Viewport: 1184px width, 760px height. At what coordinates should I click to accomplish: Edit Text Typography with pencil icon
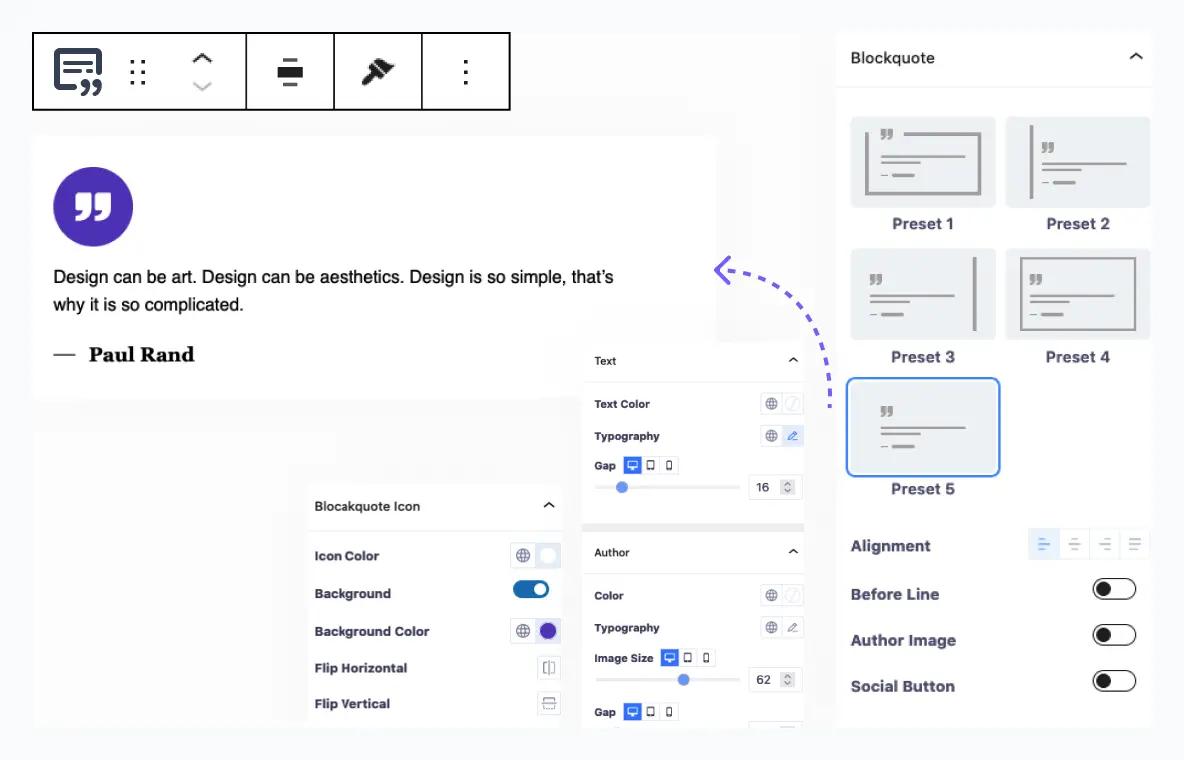793,436
